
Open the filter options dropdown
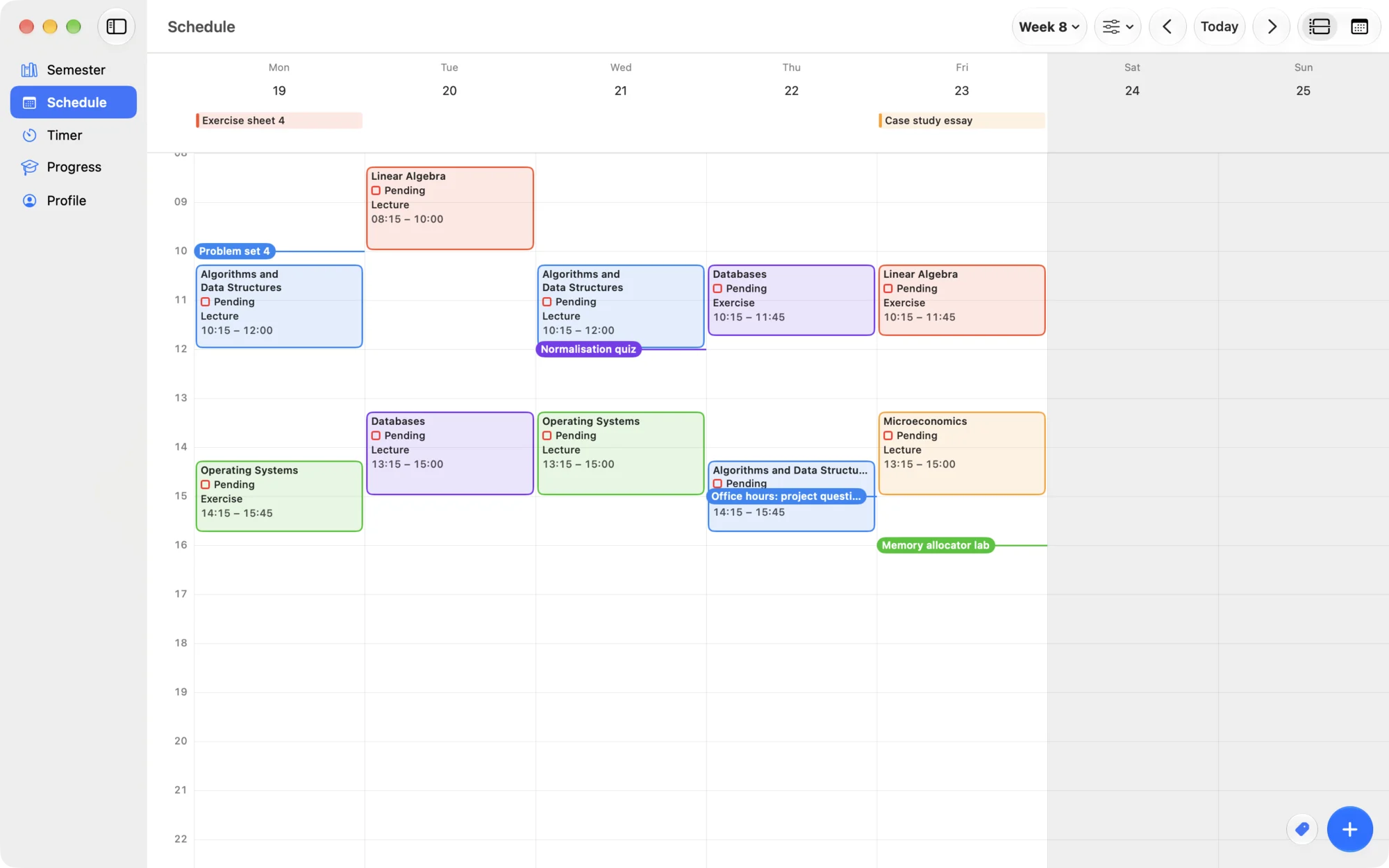(x=1118, y=27)
